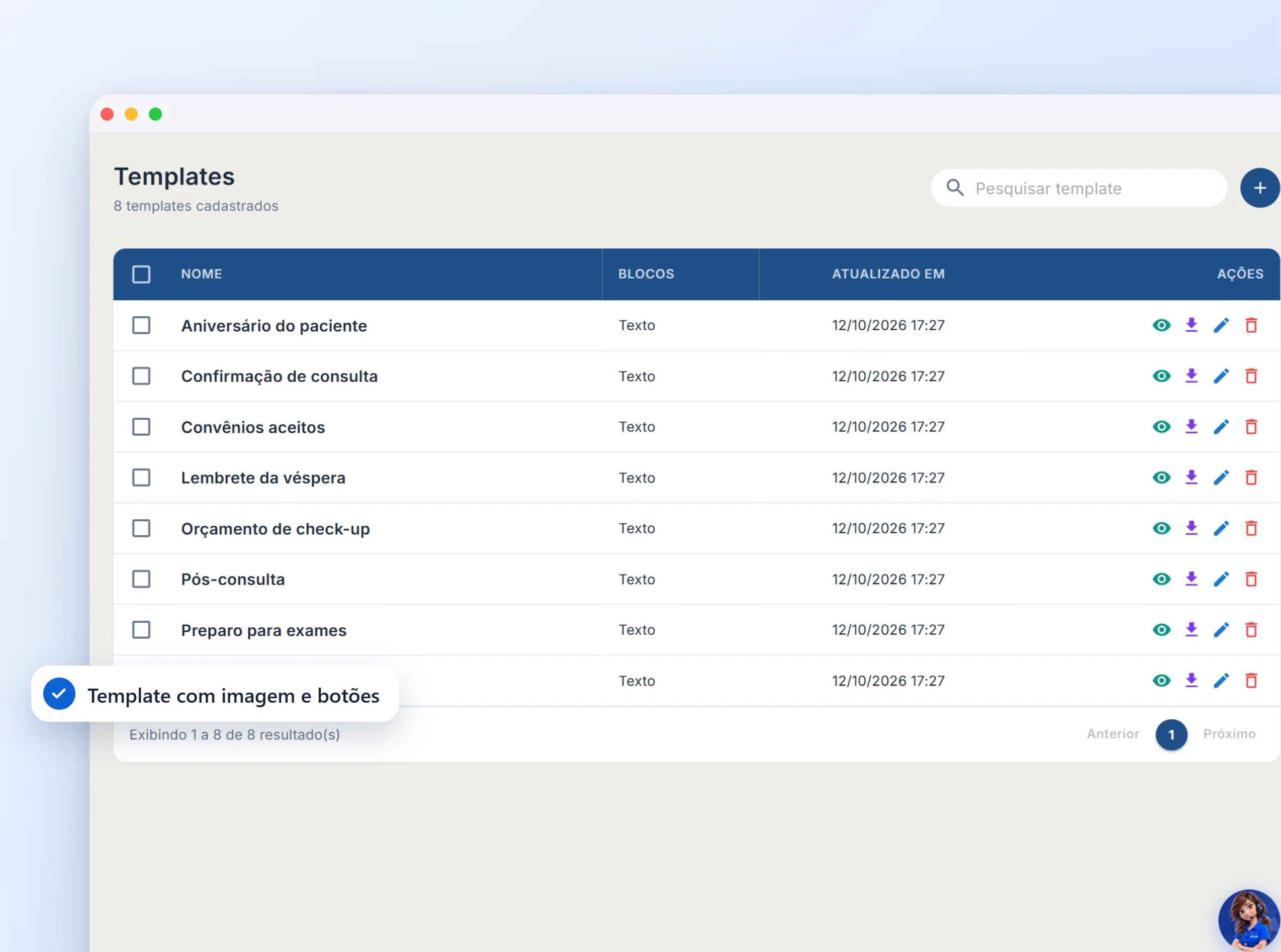Viewport: 1281px width, 952px height.
Task: Download the Confirmação de consulta template
Action: pyautogui.click(x=1191, y=376)
